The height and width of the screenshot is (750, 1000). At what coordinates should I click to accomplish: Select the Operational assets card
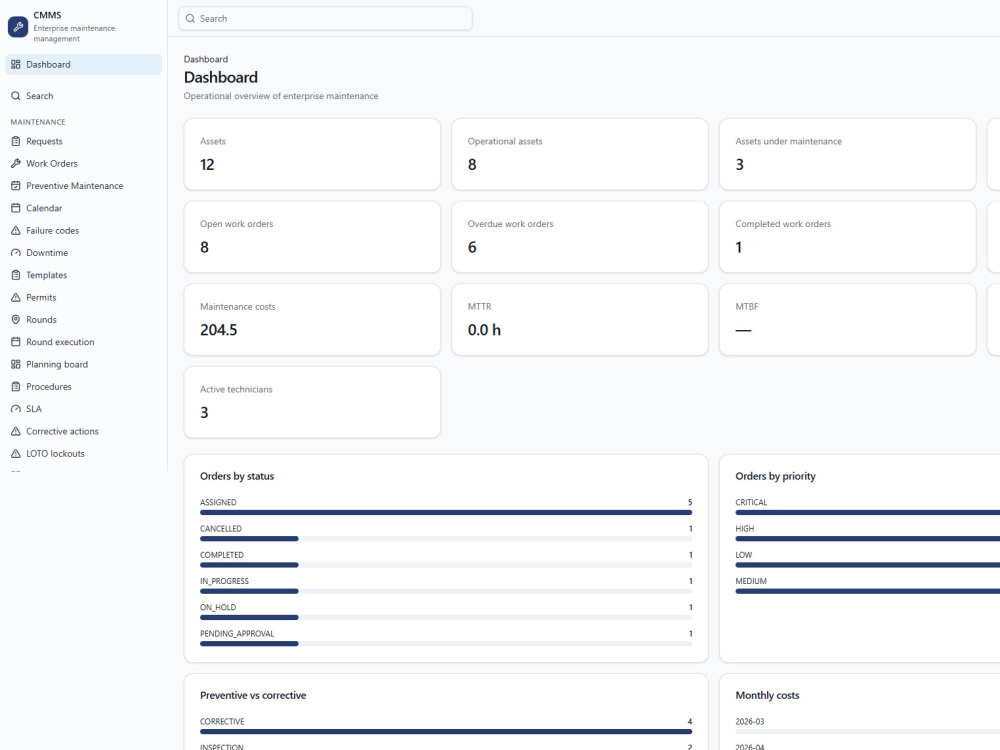coord(580,154)
